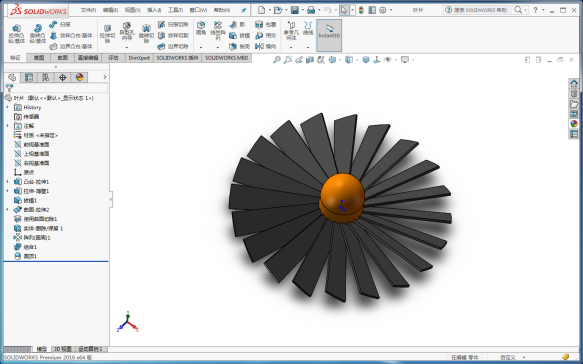The height and width of the screenshot is (364, 583).
Task: Select the 线性阵列 linear pattern tool
Action: (218, 30)
